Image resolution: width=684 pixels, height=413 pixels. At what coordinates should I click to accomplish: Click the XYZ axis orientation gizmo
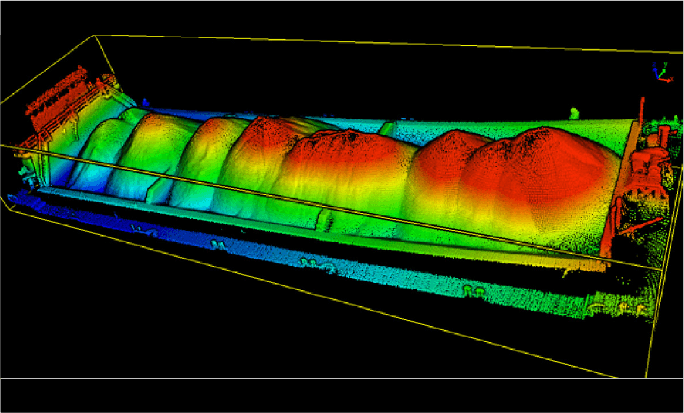[660, 72]
